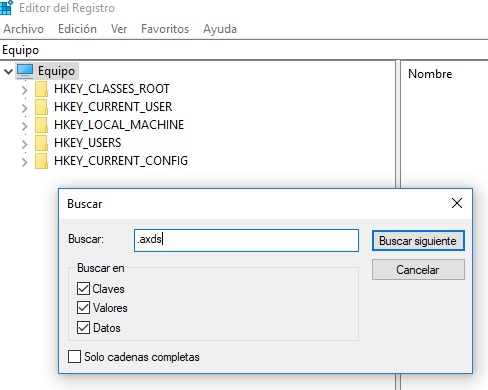
Task: Select the HKEY_CURRENT_CONFIG label
Action: pos(121,161)
